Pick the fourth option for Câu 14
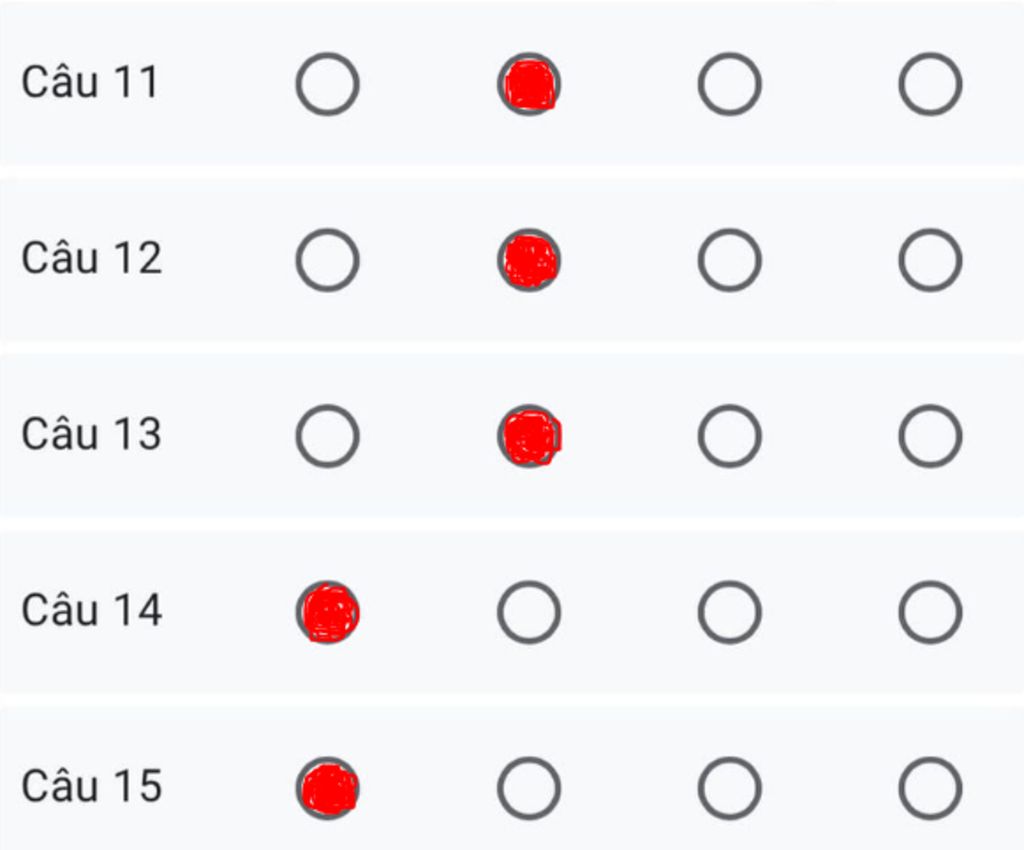1024x850 pixels. 930,612
